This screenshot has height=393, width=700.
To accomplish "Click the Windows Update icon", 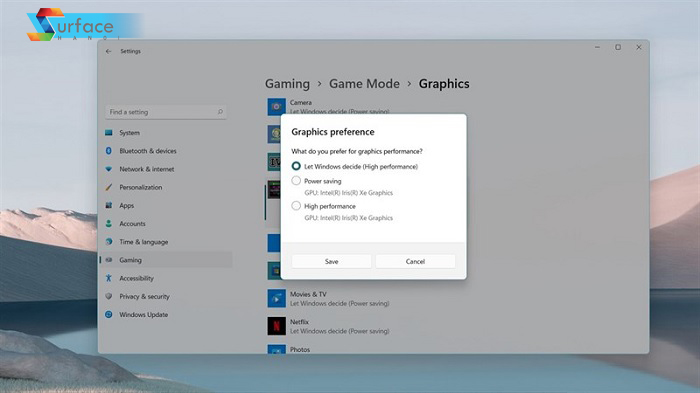I will click(108, 314).
